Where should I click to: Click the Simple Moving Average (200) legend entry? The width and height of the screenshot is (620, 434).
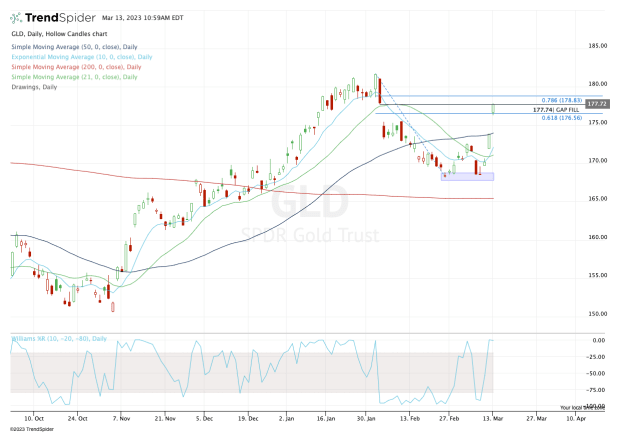coord(76,67)
